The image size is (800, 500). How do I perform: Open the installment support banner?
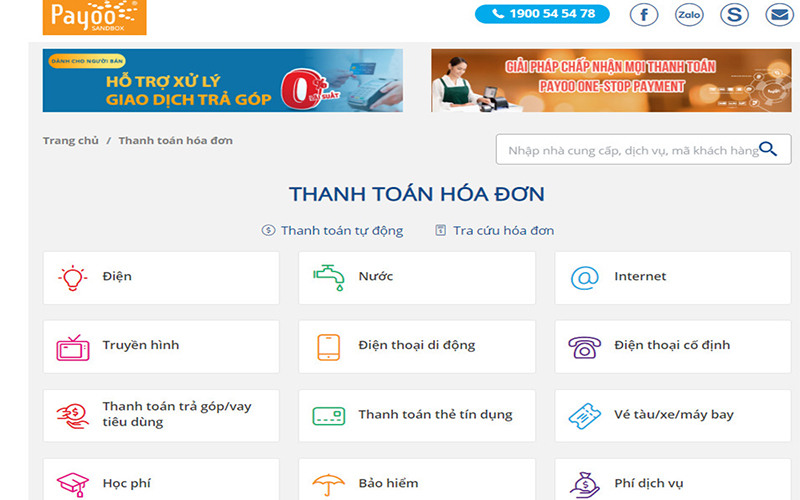coord(222,81)
